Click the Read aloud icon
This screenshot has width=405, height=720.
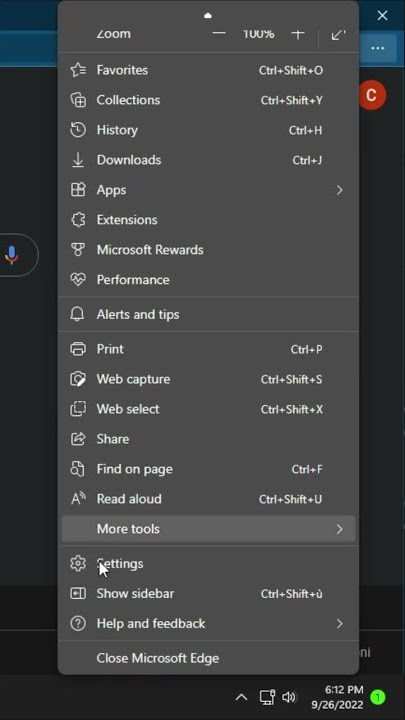pyautogui.click(x=78, y=499)
